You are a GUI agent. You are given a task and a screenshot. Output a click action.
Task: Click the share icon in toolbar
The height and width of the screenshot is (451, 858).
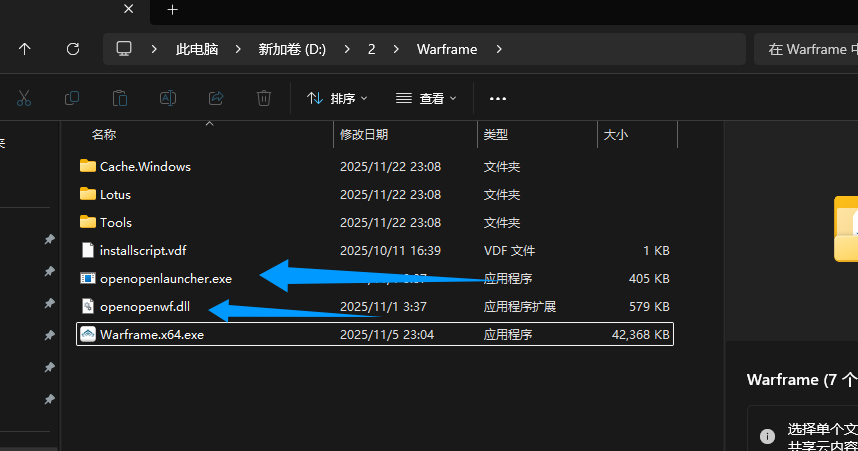pos(216,98)
